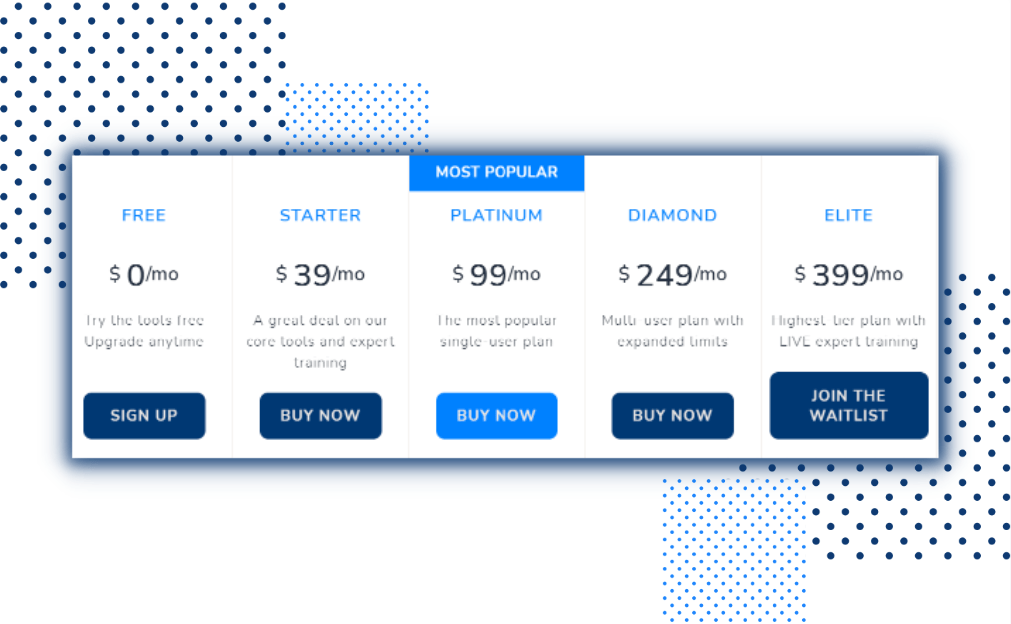Select the $39/mo price text
This screenshot has width=1011, height=624.
[320, 274]
